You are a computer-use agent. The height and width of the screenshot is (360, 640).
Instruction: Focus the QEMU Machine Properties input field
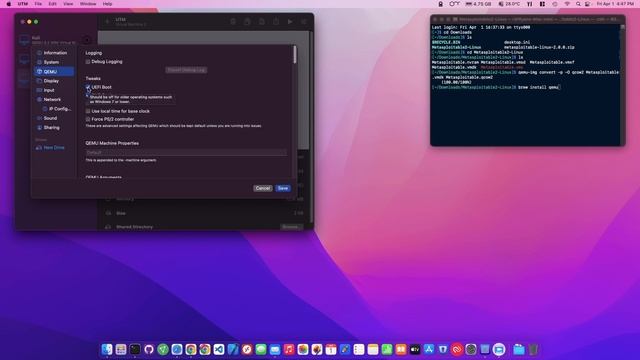tap(186, 152)
